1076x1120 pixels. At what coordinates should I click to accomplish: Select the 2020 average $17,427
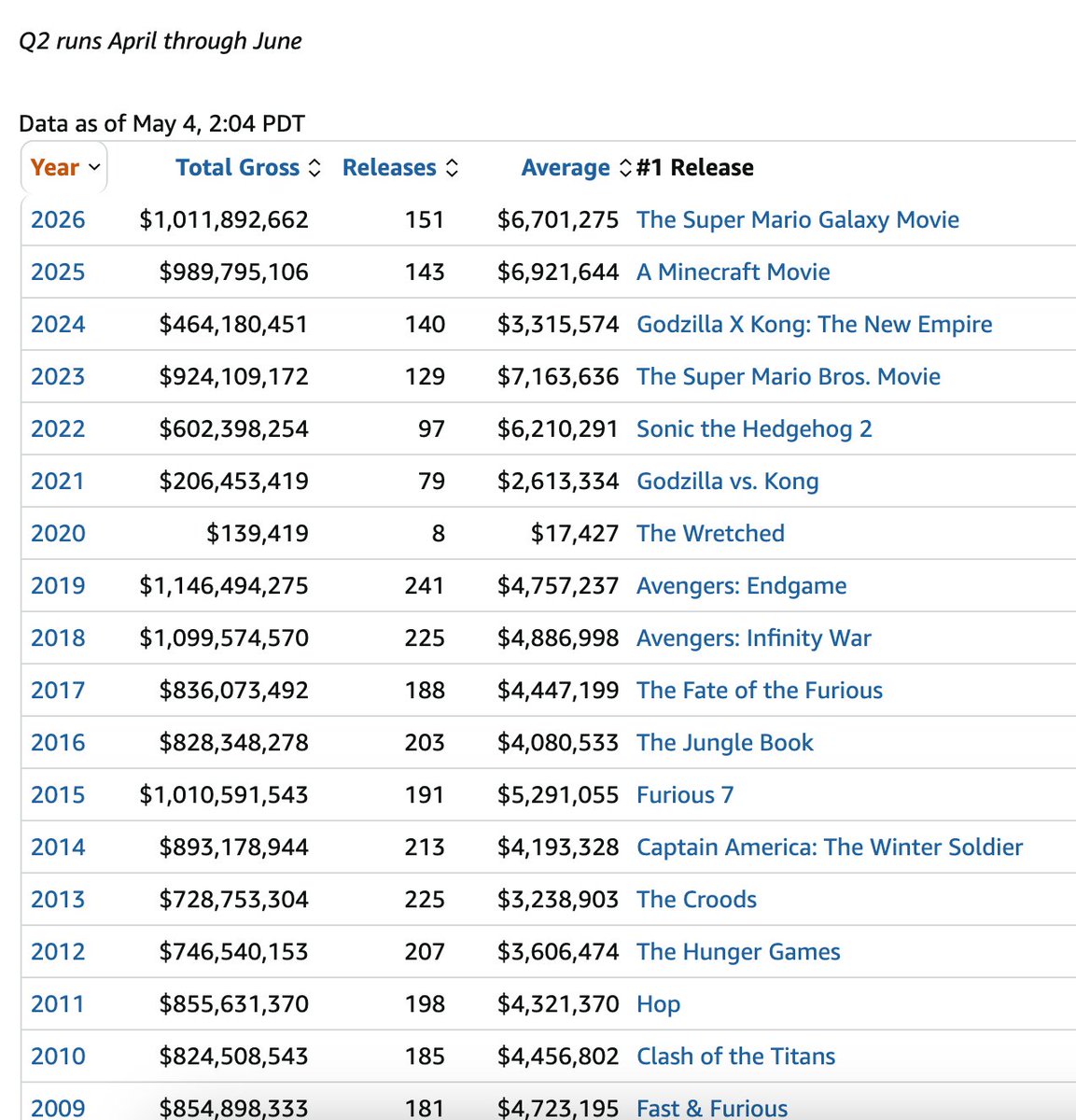[575, 534]
